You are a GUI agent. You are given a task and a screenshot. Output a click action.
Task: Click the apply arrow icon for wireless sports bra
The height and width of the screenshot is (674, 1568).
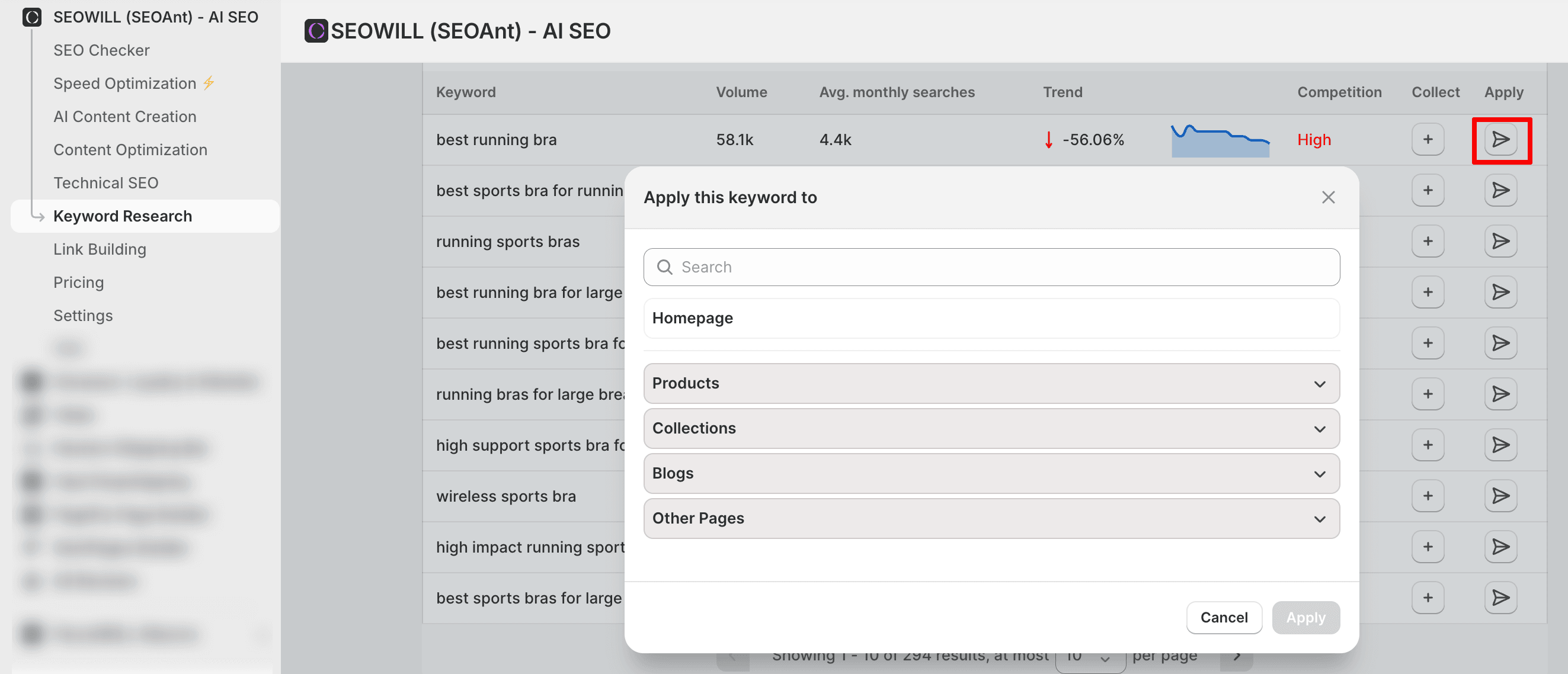[1500, 496]
